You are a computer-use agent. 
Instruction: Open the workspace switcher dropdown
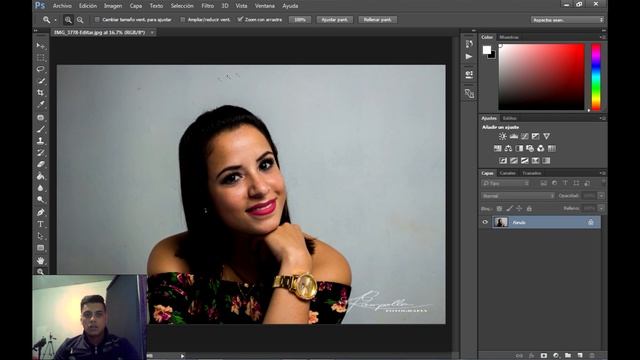pos(567,20)
